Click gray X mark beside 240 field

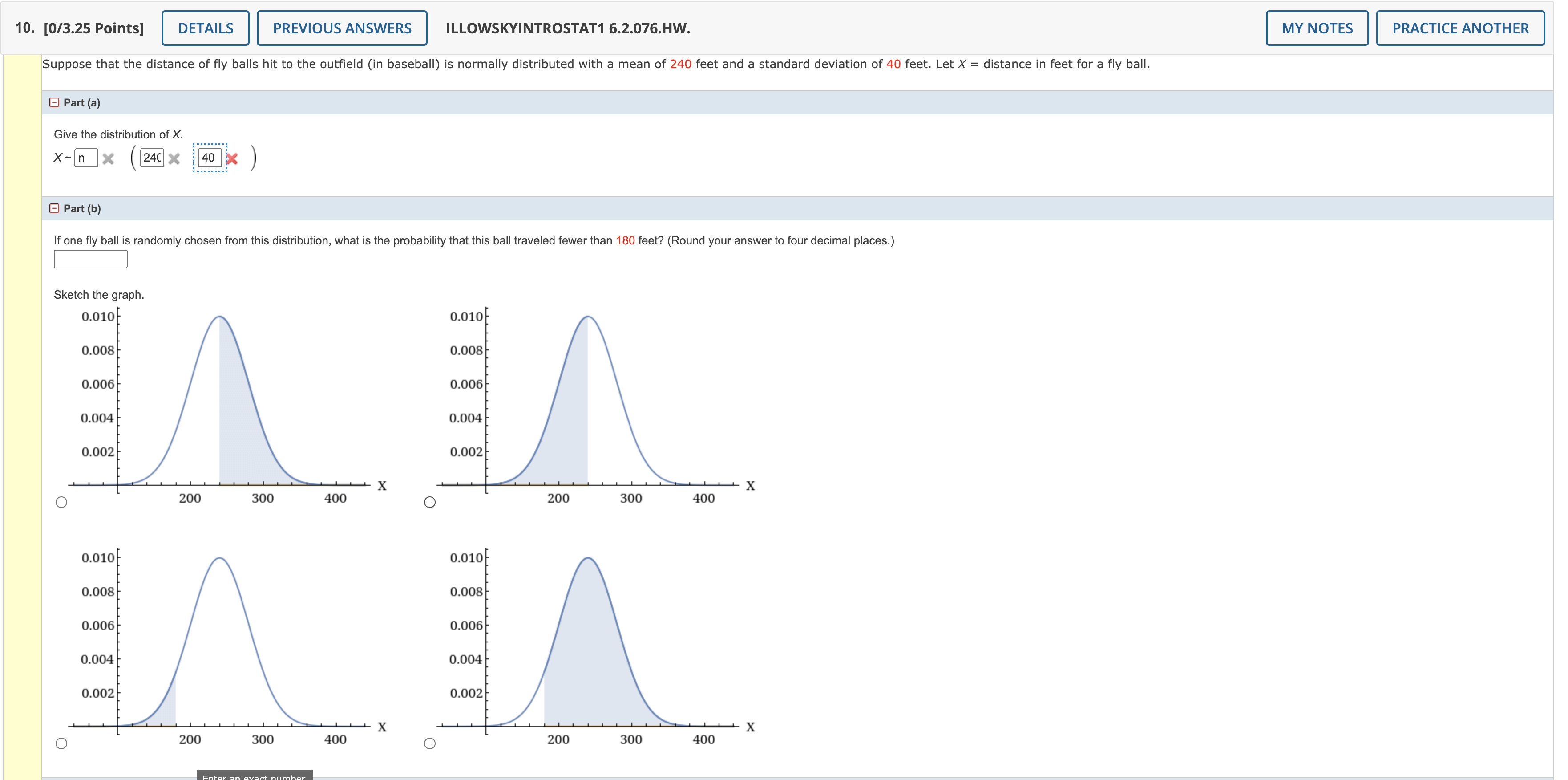pos(174,159)
